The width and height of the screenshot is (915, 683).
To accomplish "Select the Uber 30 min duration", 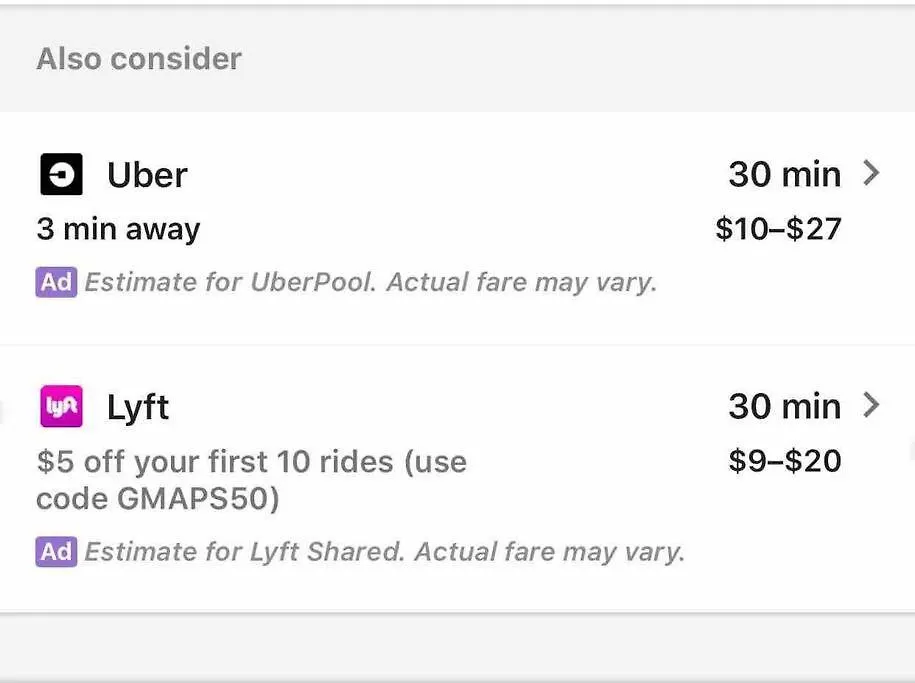I will 785,174.
